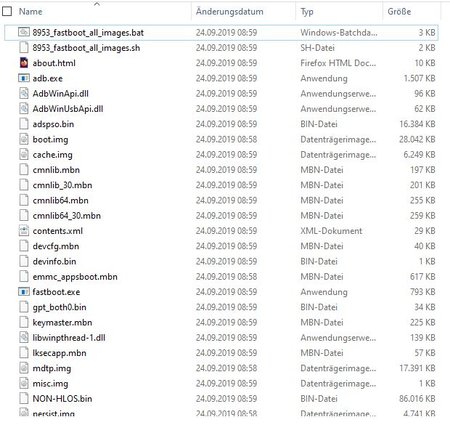Select the keymaster.mbn row
The image size is (450, 425).
click(x=221, y=322)
